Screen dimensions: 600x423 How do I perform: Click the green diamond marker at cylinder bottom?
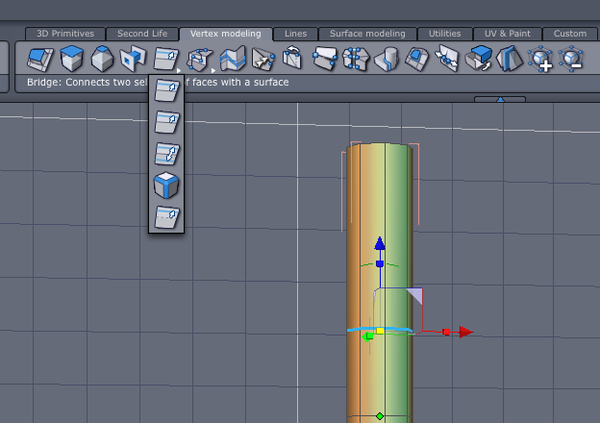pos(380,416)
